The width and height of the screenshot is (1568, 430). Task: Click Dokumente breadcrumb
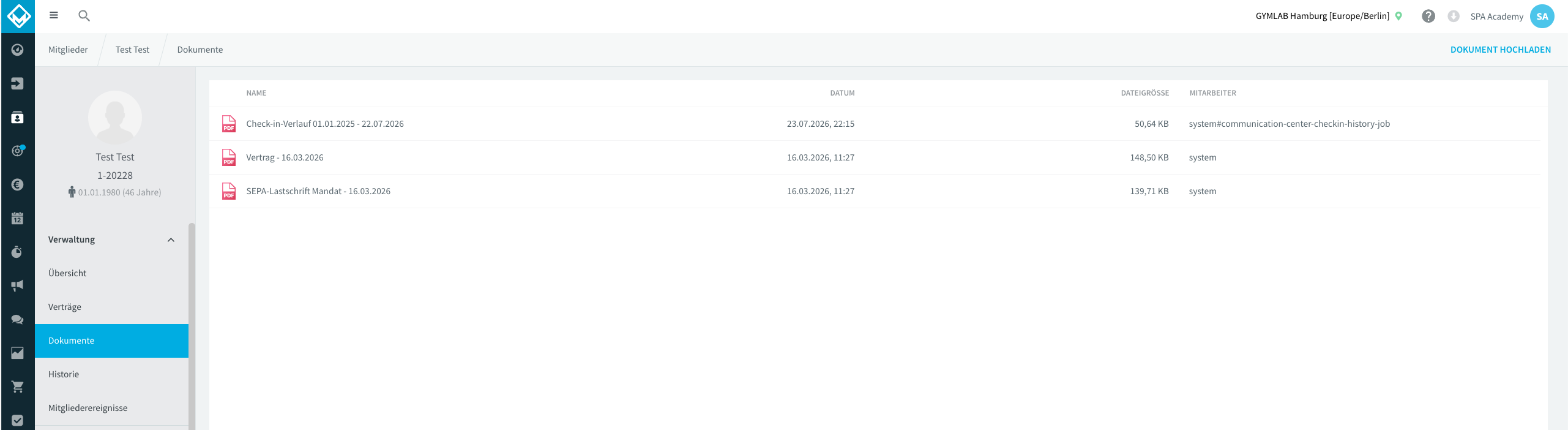[200, 50]
